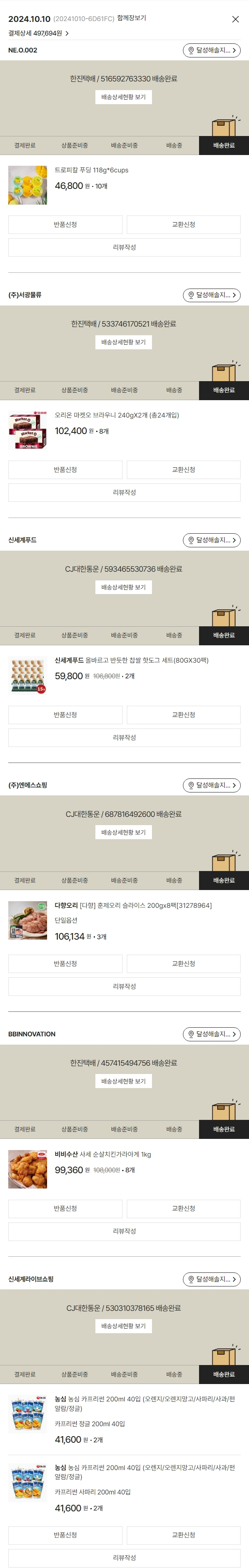This screenshot has width=249, height=1568.
Task: Click the location pin icon for 신세계푸드
Action: (x=191, y=541)
